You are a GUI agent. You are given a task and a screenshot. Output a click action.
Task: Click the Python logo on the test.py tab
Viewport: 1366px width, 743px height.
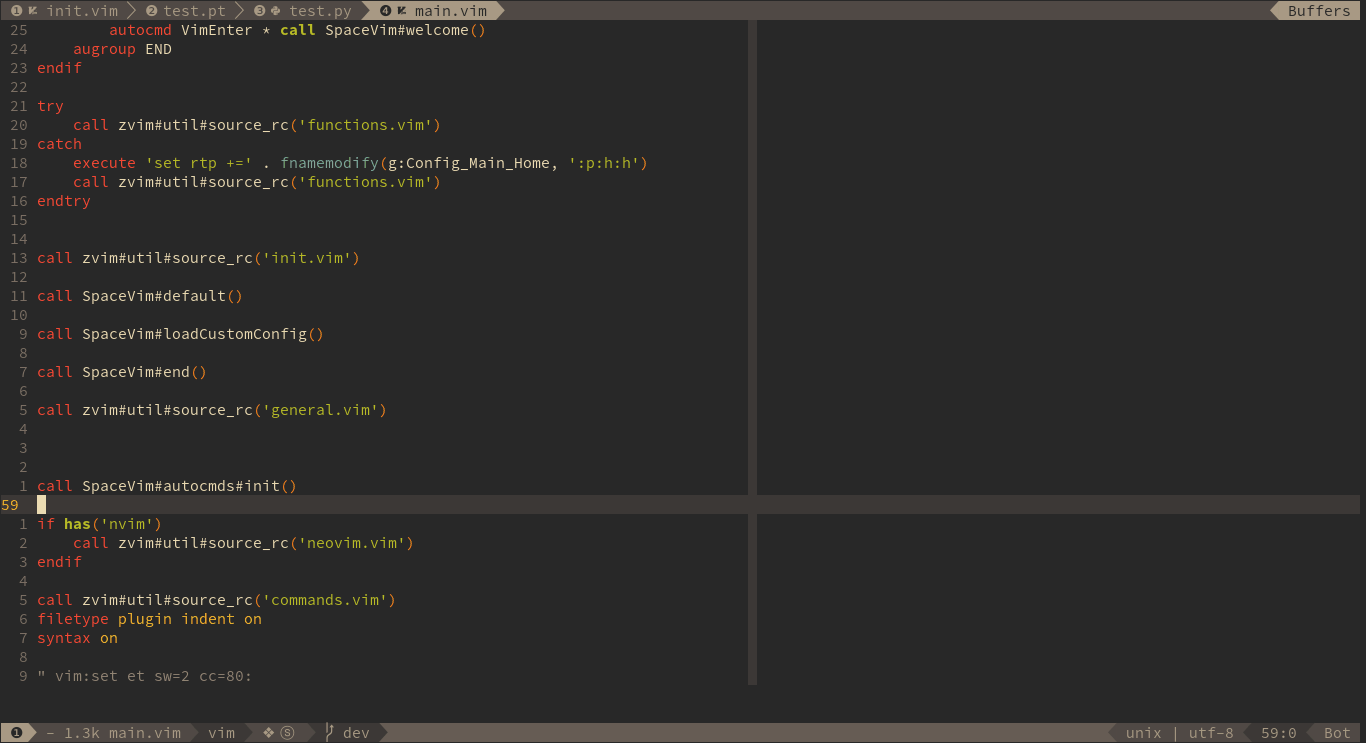click(x=276, y=10)
